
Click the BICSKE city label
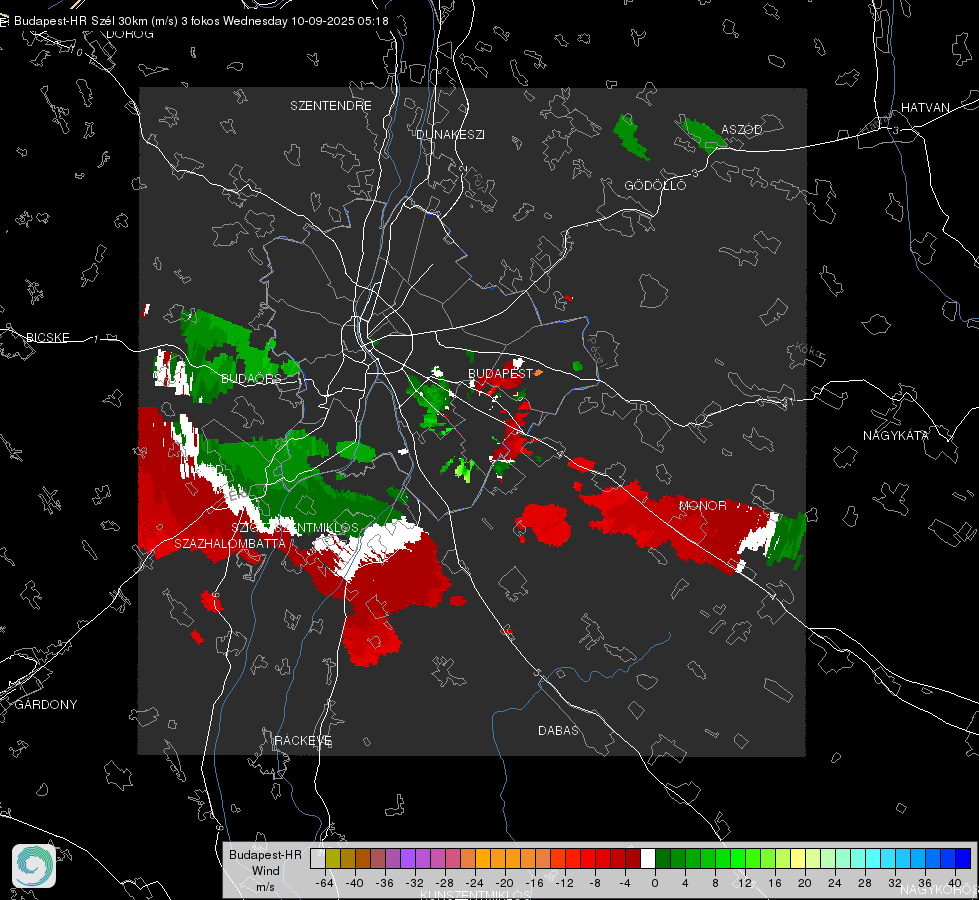tap(47, 337)
